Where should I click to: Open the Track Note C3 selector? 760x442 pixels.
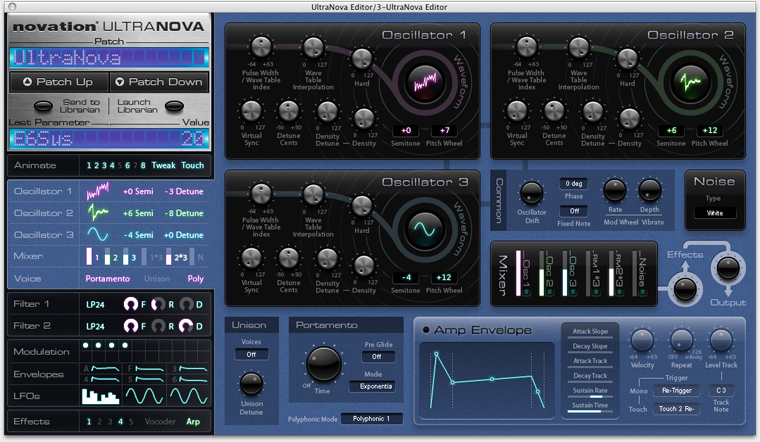pos(721,390)
